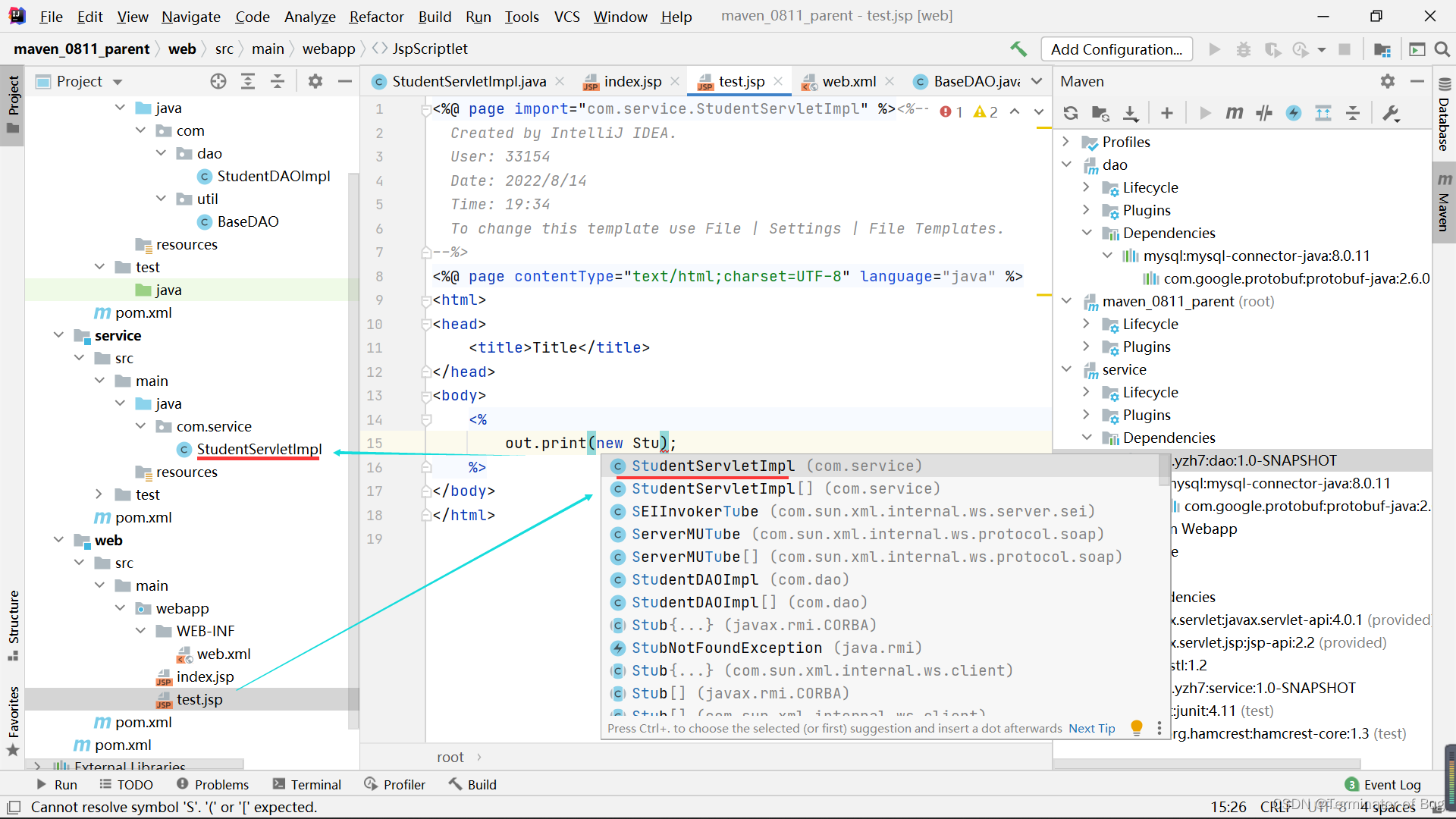This screenshot has width=1456, height=819.
Task: Select test.jsp in Project tree
Action: click(x=199, y=699)
